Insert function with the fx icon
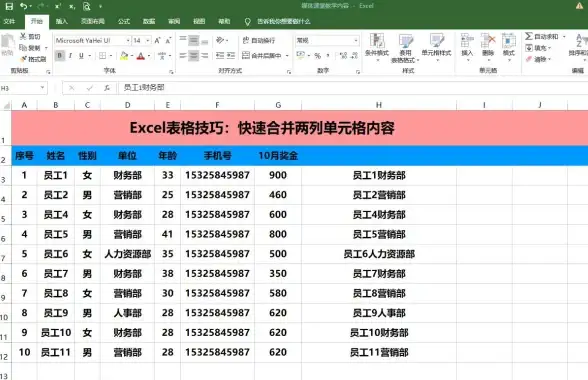The width and height of the screenshot is (588, 380). click(107, 88)
